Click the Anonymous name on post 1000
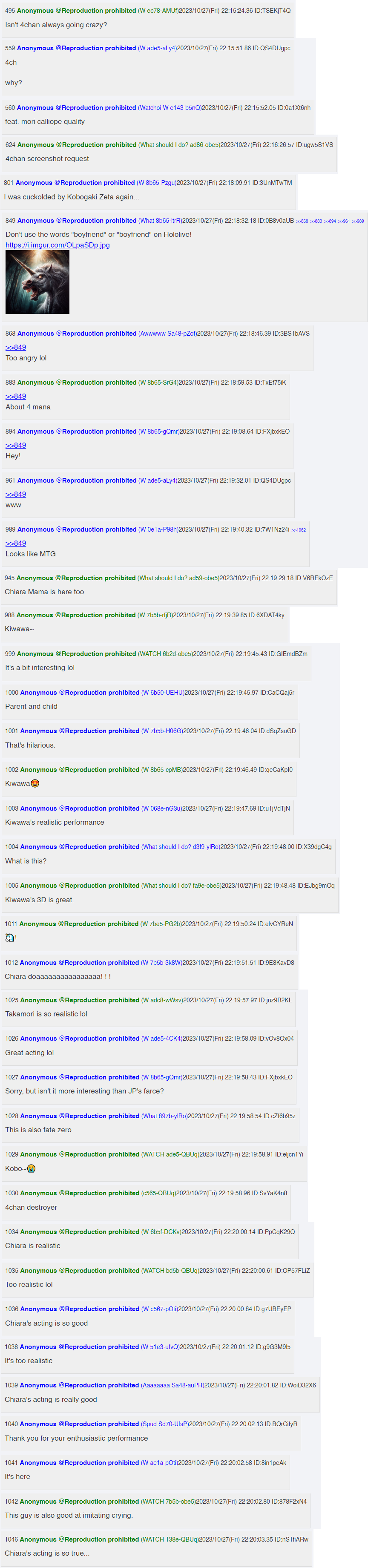 [x=38, y=692]
